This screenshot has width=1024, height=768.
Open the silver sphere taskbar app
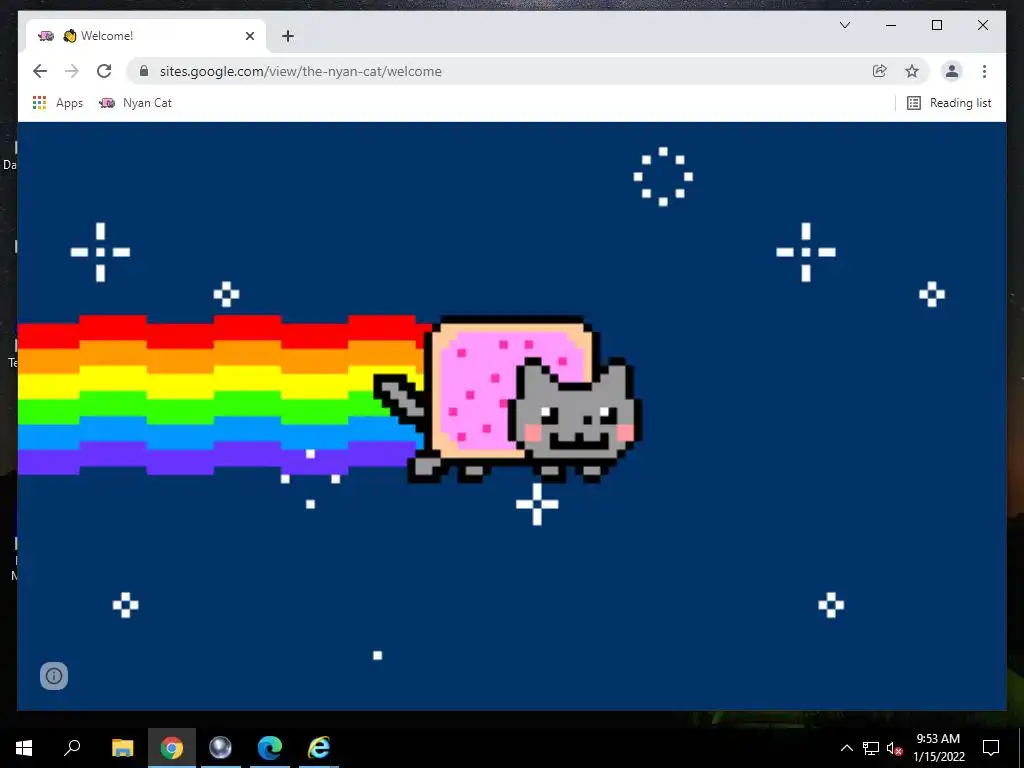point(221,747)
